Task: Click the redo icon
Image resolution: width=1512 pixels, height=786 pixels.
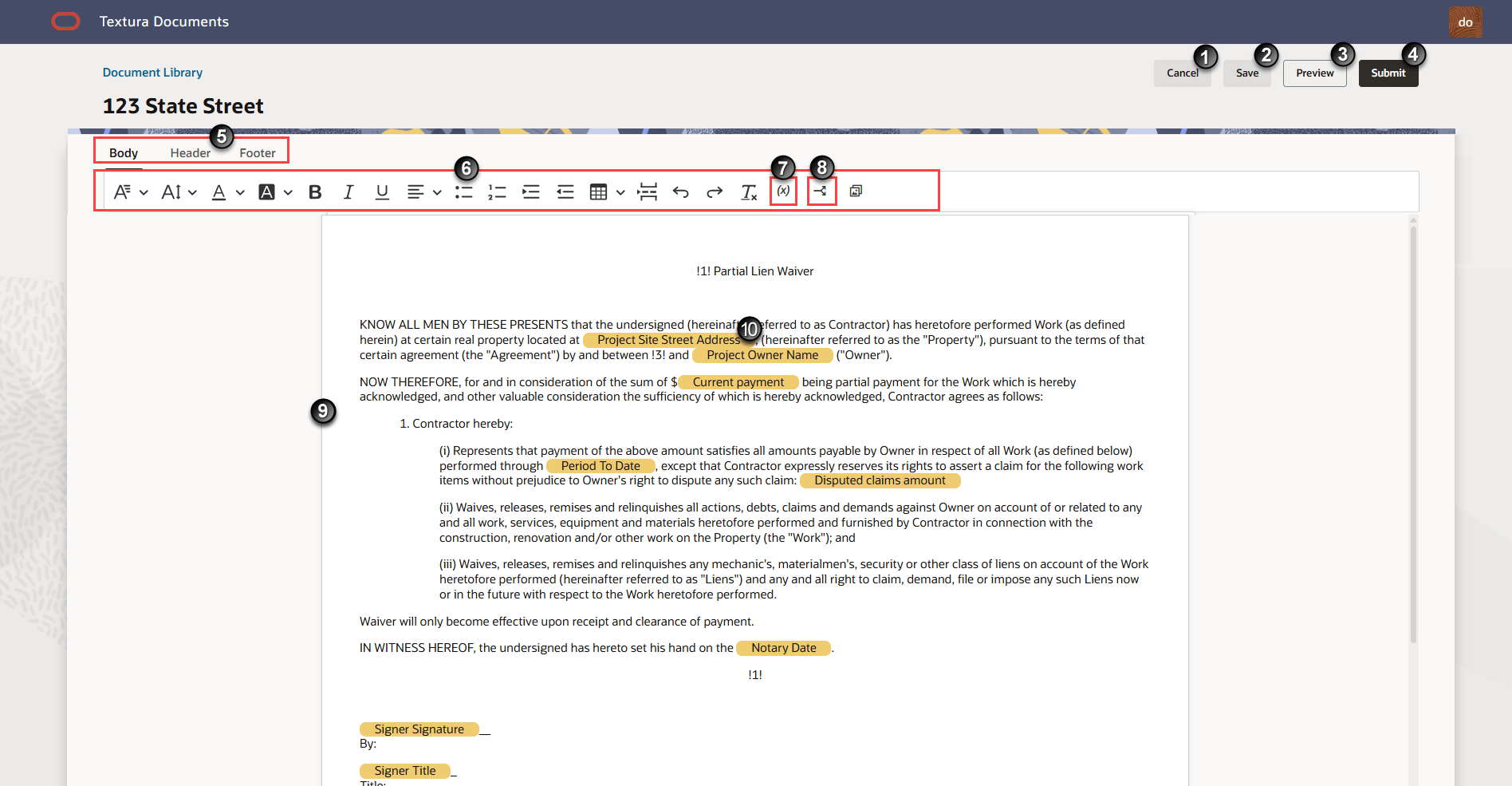Action: 714,192
